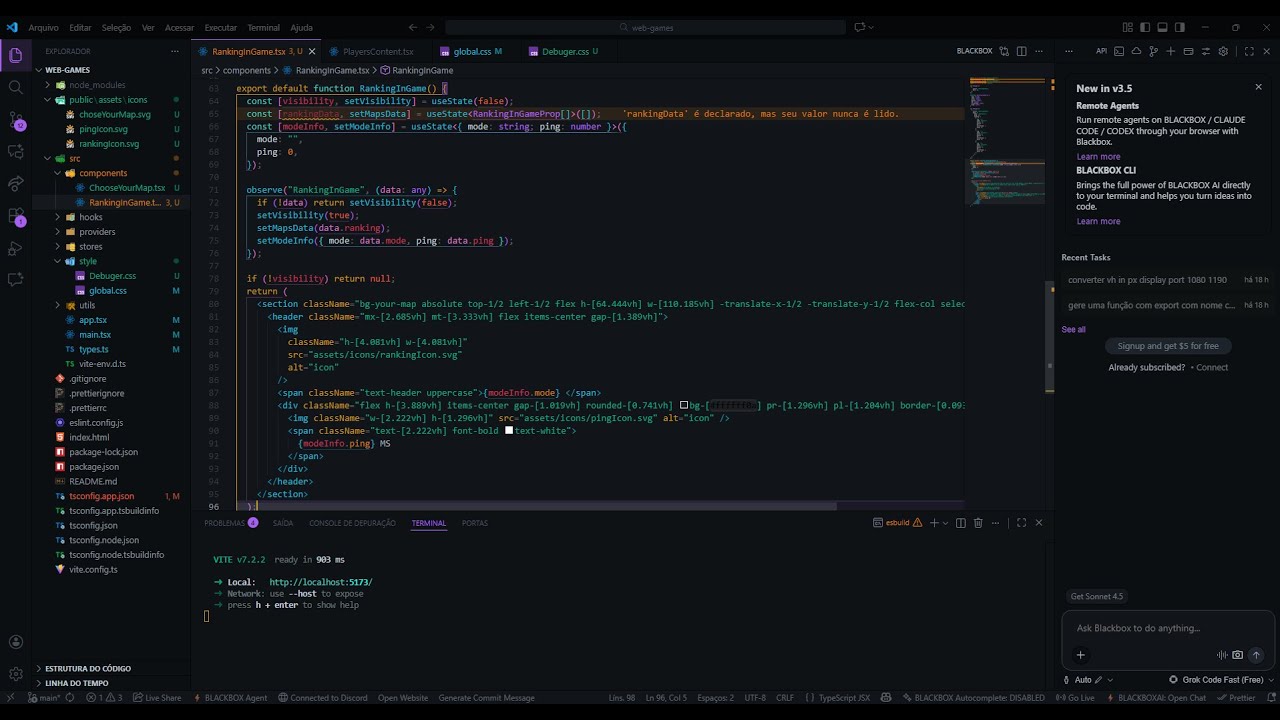Click the white swatch before text-white
Image resolution: width=1280 pixels, height=720 pixels.
click(509, 431)
